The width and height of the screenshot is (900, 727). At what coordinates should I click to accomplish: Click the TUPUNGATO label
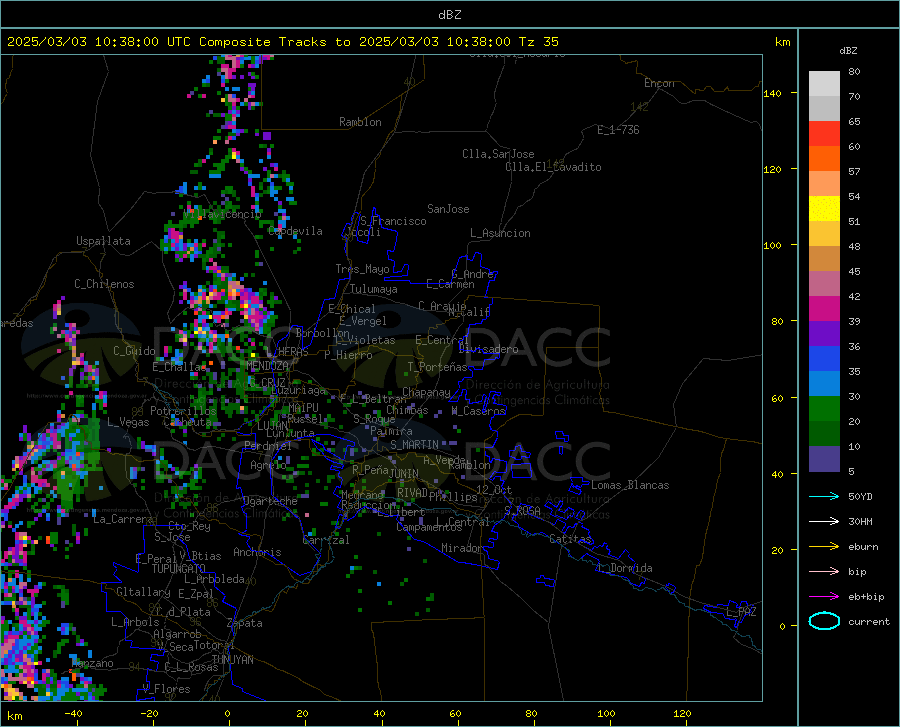(179, 569)
